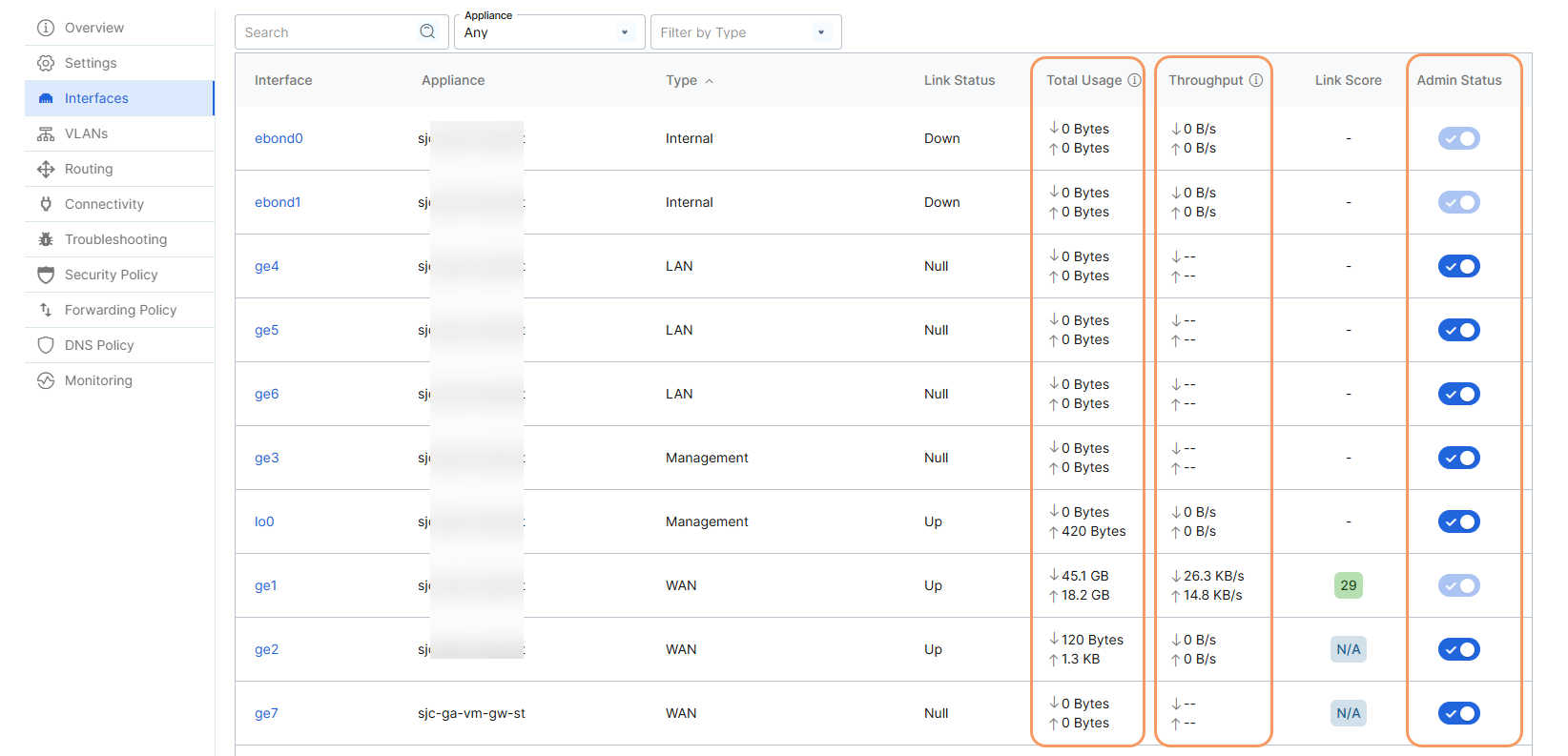Click the Interfaces sidebar icon

pos(46,98)
